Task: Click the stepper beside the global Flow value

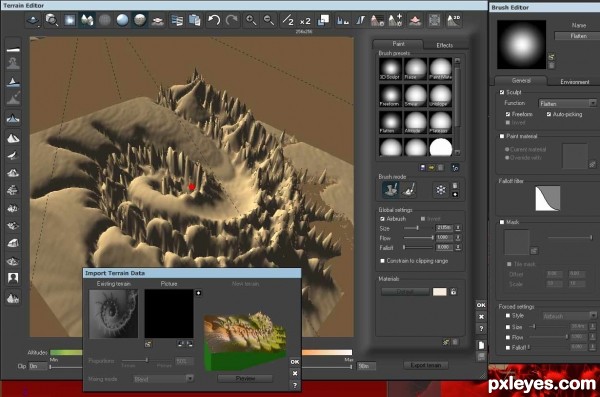Action: click(458, 238)
